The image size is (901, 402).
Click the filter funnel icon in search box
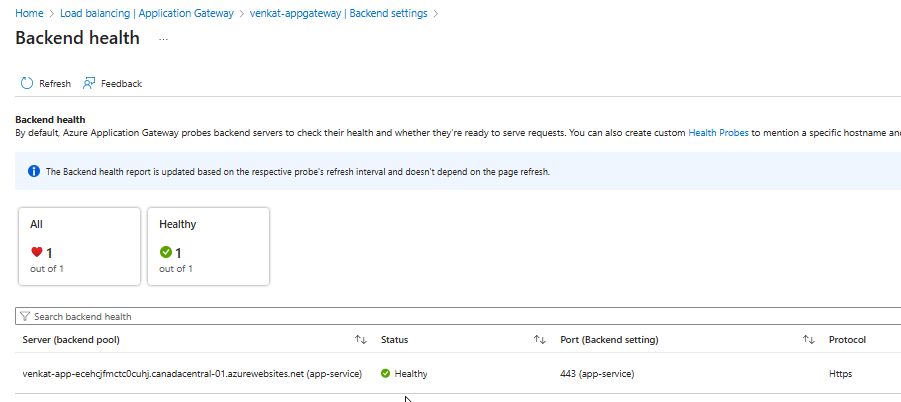coord(25,316)
